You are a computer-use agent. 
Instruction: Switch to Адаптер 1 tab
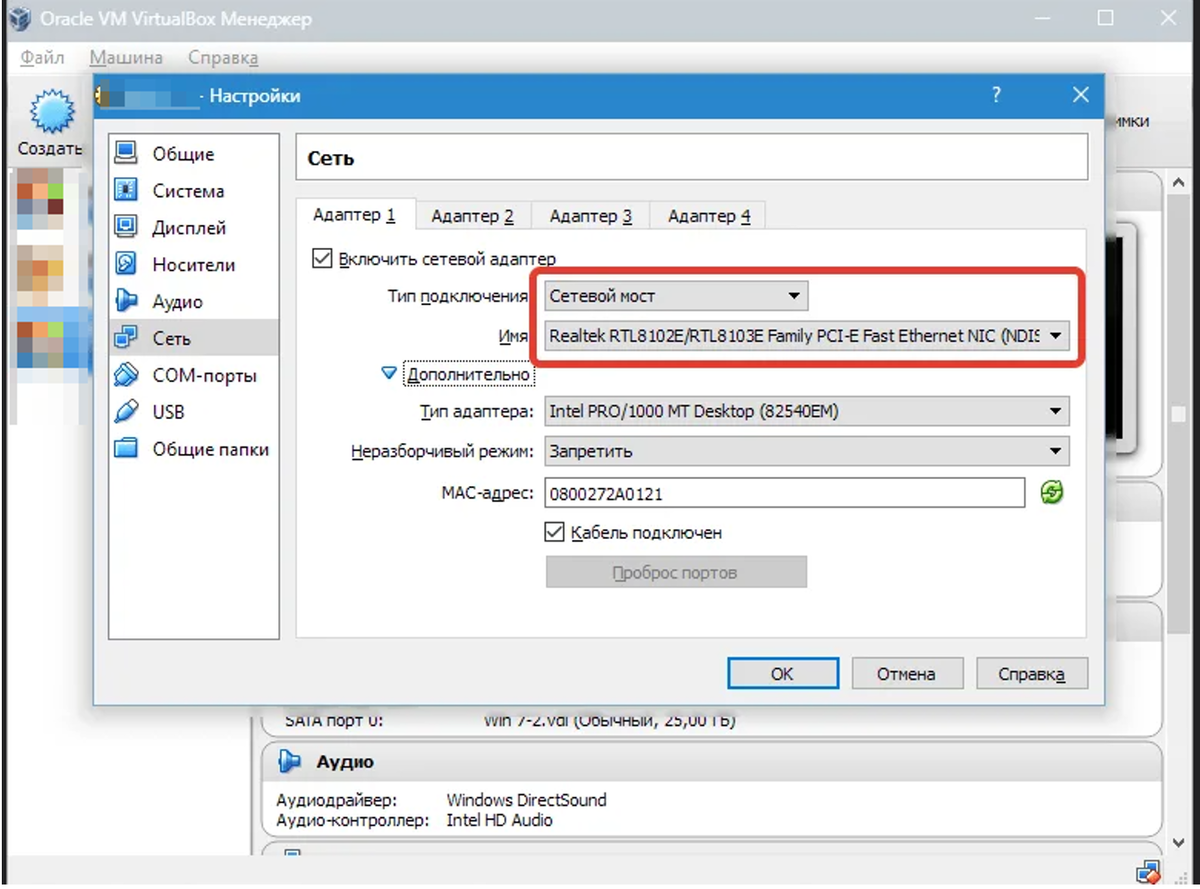[x=355, y=215]
